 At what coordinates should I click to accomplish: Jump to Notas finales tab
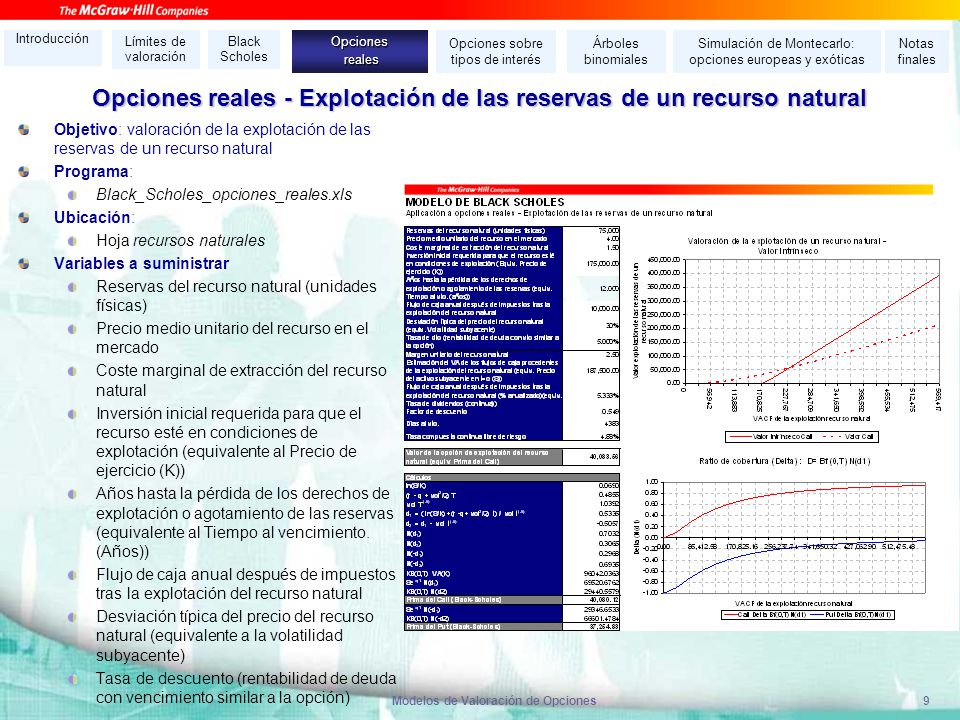pos(917,51)
